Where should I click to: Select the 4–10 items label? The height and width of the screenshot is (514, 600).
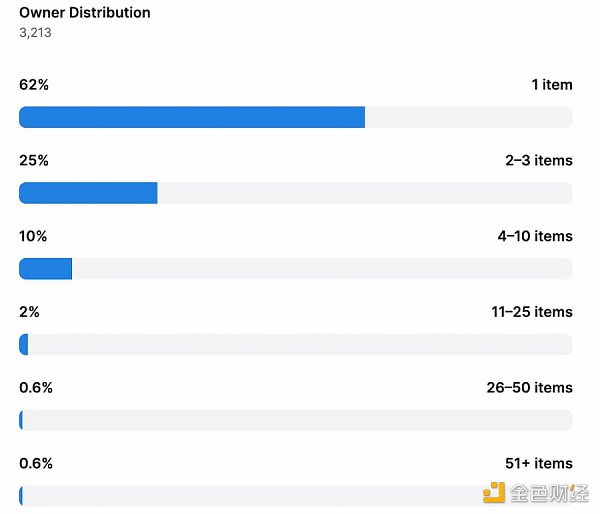[x=535, y=236]
